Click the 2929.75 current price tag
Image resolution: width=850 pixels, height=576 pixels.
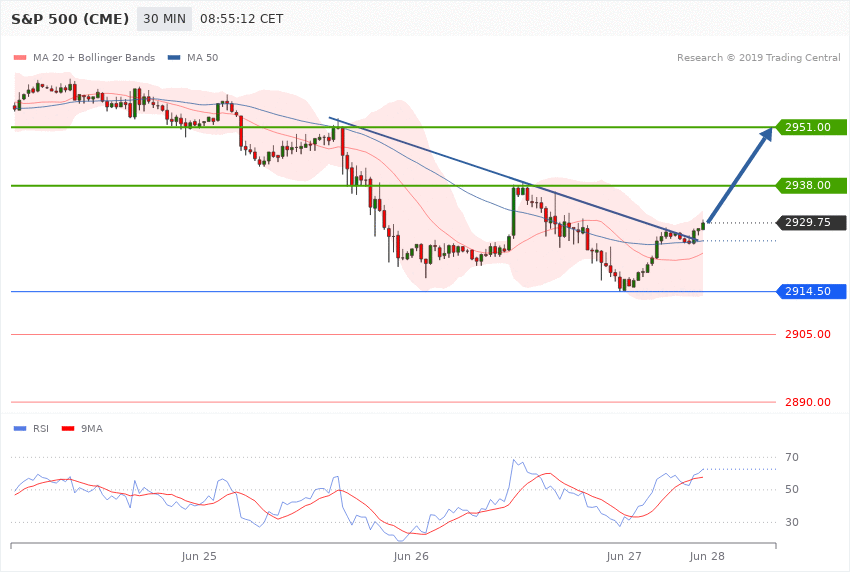click(812, 222)
